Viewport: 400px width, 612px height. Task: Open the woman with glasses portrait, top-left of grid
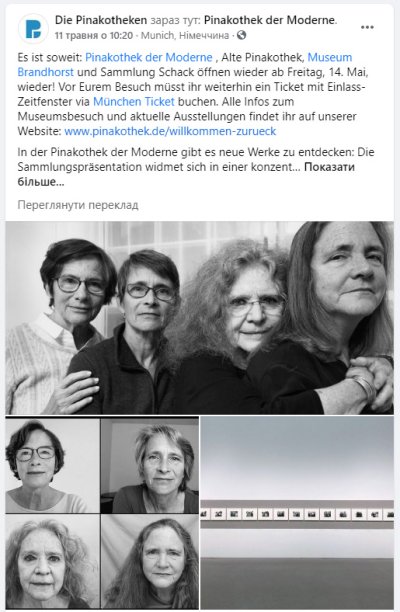coord(52,464)
